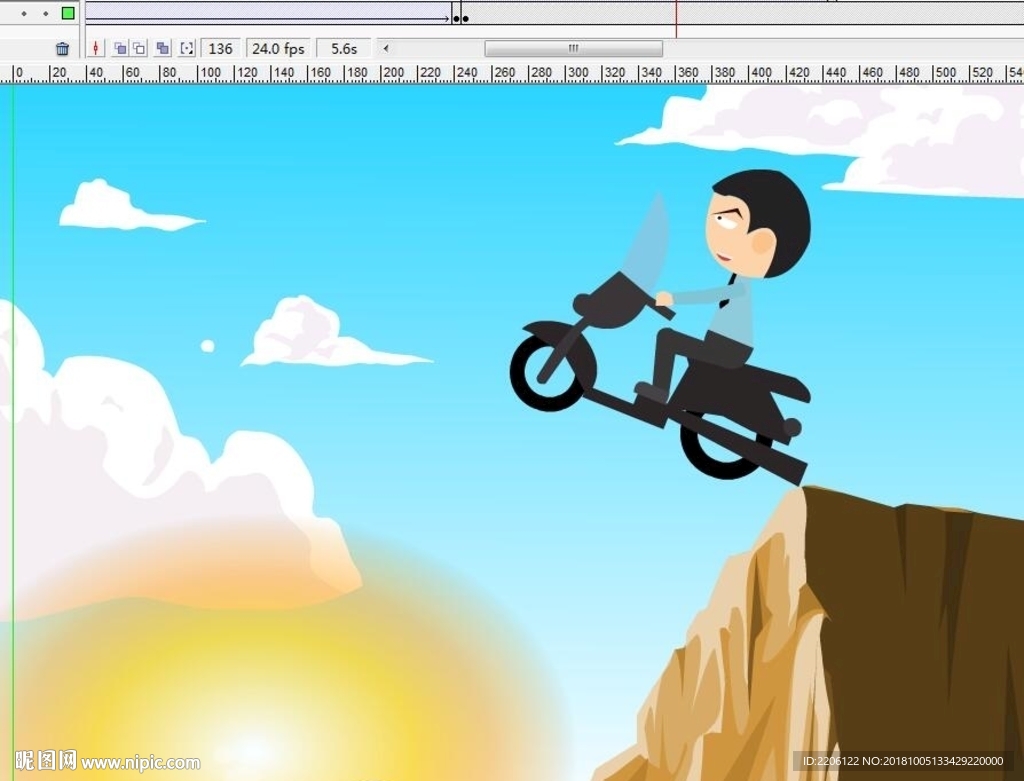Select the second keyframe after the tween
The height and width of the screenshot is (781, 1024).
465,18
